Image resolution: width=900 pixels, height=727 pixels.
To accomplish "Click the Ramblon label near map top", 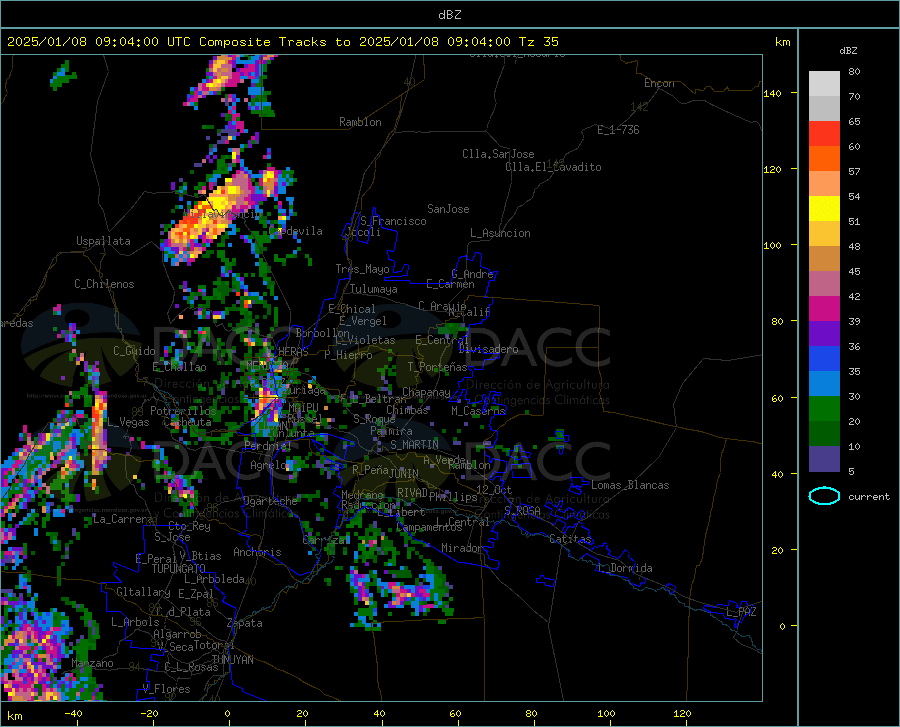I will coord(360,122).
